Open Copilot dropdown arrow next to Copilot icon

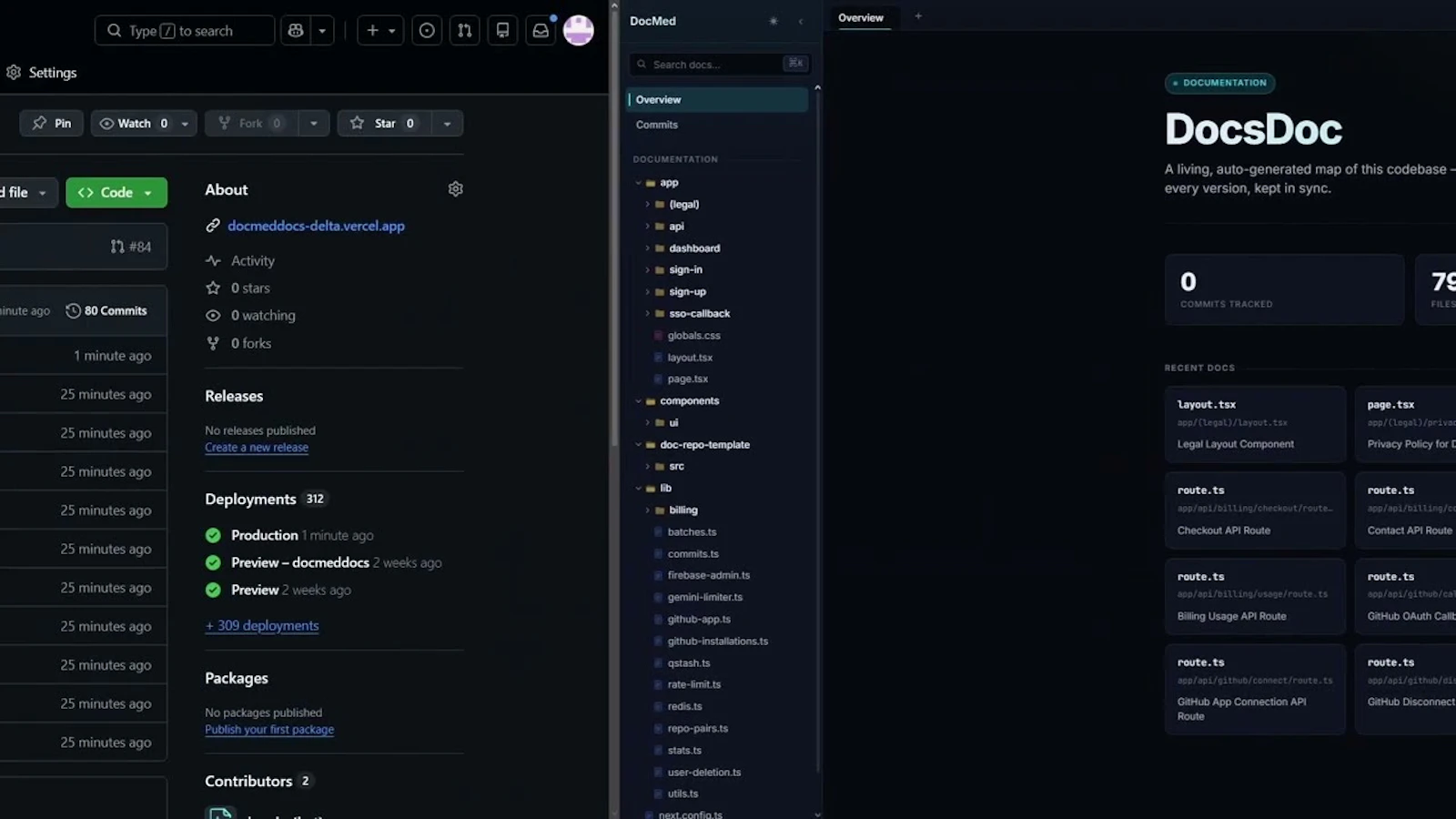point(322,31)
